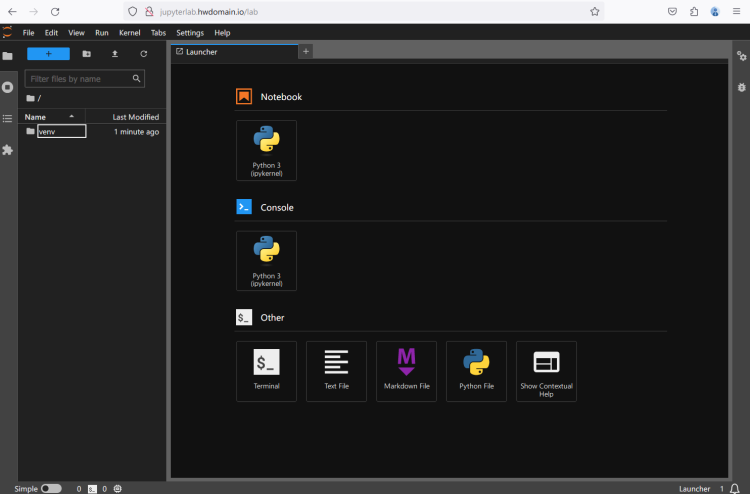
Task: Click the venv folder name edit box
Action: pos(62,132)
